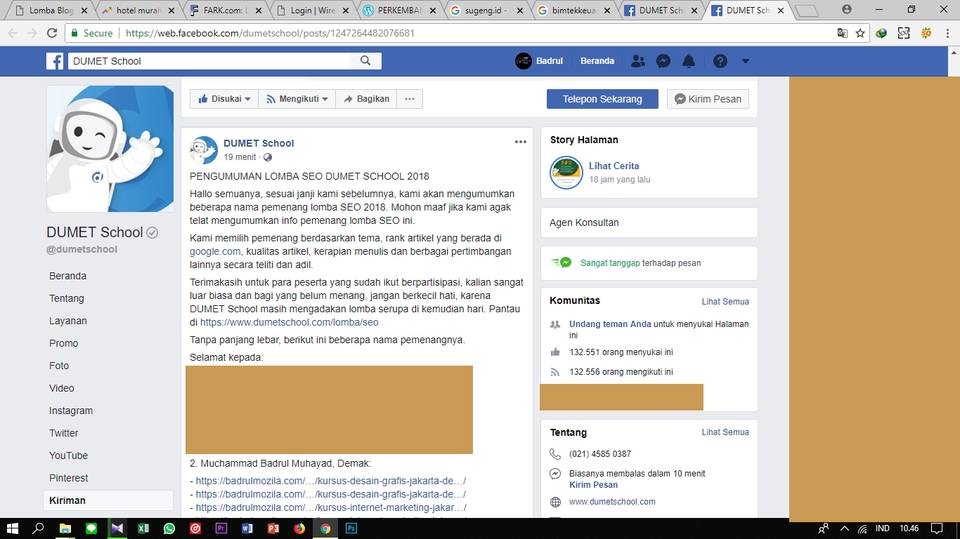Switch to the hotel murah tab
The image size is (960, 539).
(138, 10)
